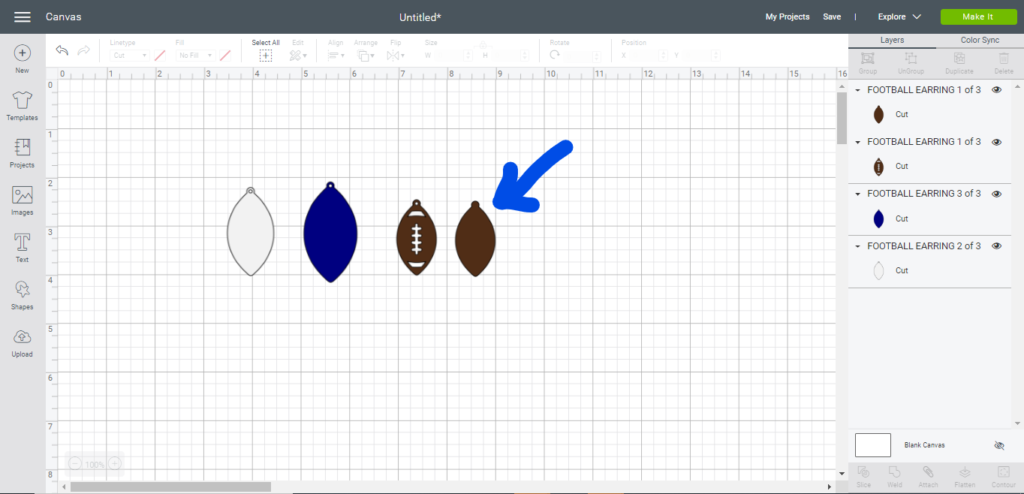Image resolution: width=1024 pixels, height=494 pixels.
Task: Click Save in the header
Action: (831, 17)
